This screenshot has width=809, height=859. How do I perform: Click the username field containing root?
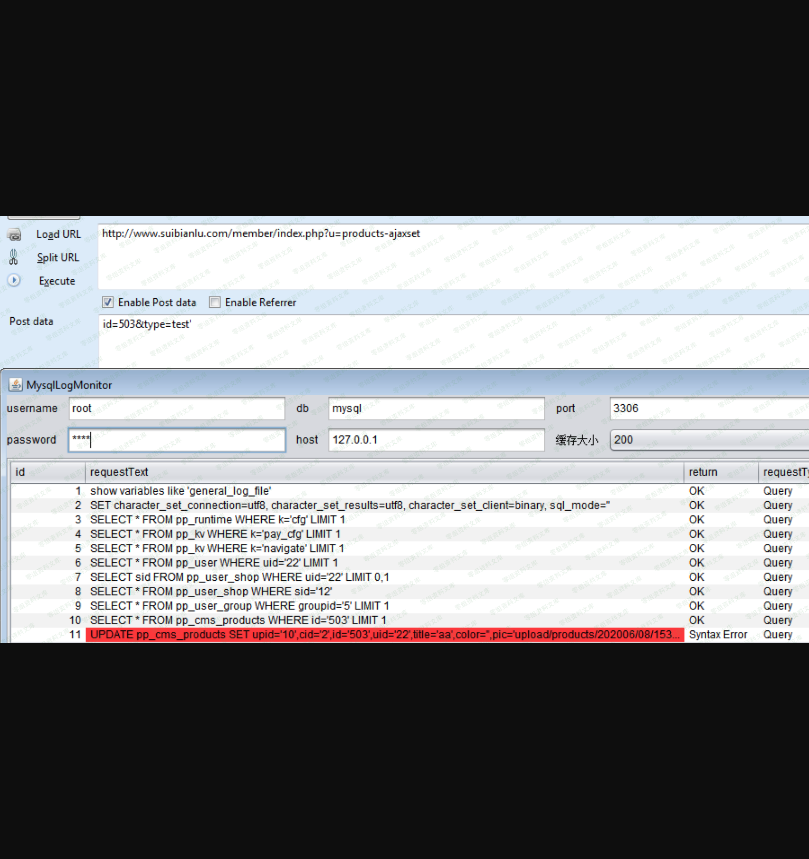click(176, 409)
